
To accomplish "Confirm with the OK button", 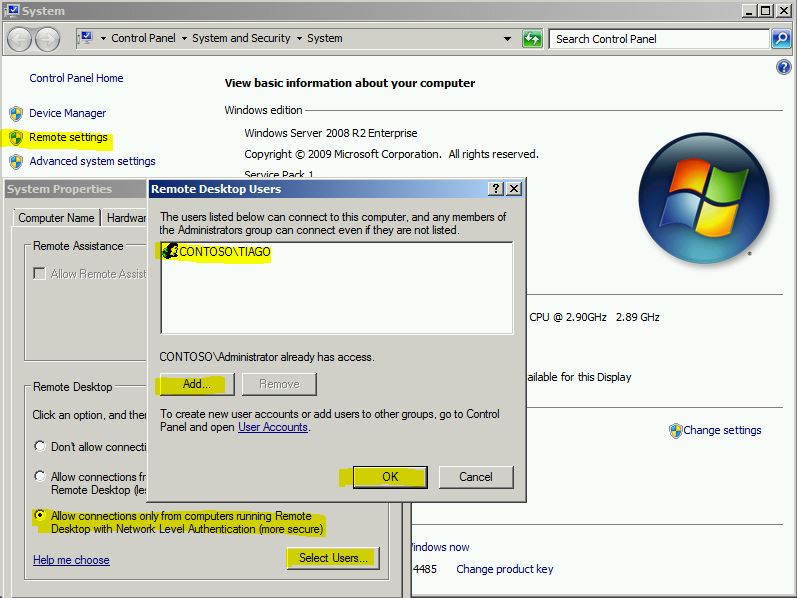I will coord(390,477).
